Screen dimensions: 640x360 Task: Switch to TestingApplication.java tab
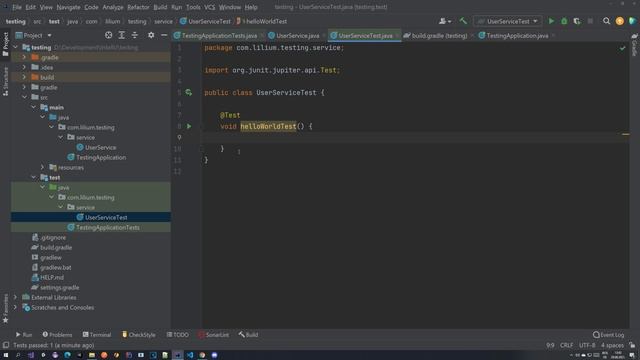(x=517, y=36)
